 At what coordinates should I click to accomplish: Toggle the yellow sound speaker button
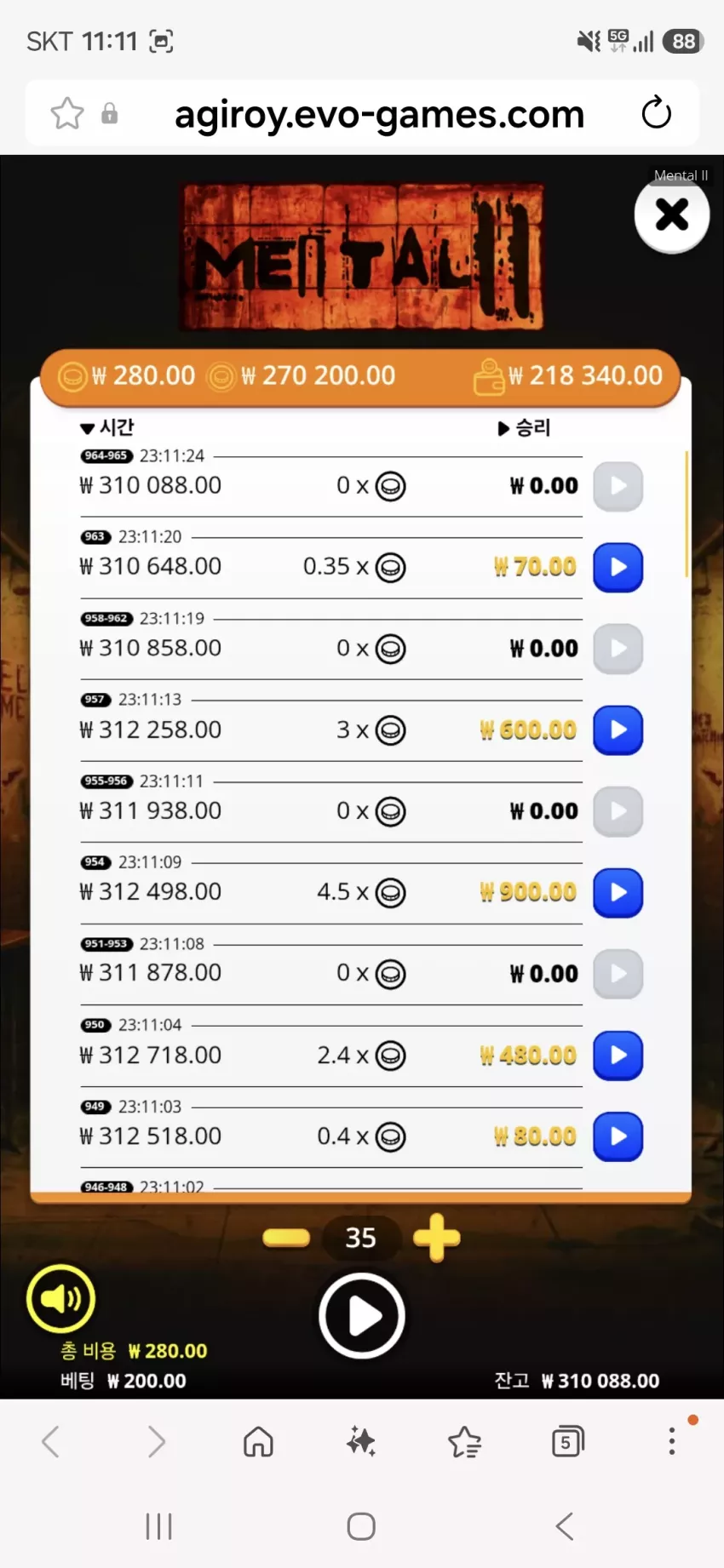(60, 1298)
